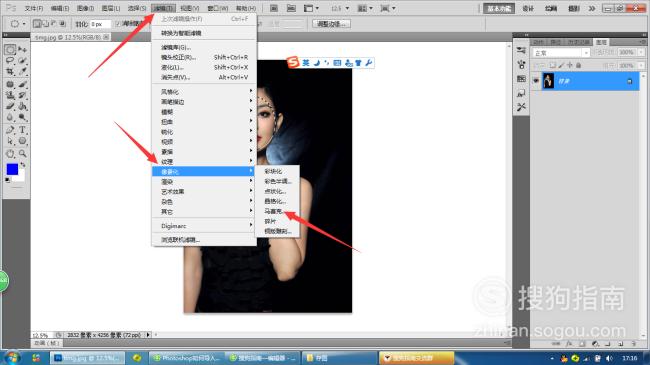The width and height of the screenshot is (650, 365).
Task: Toggle lock position in Layers panel
Action: click(x=570, y=66)
